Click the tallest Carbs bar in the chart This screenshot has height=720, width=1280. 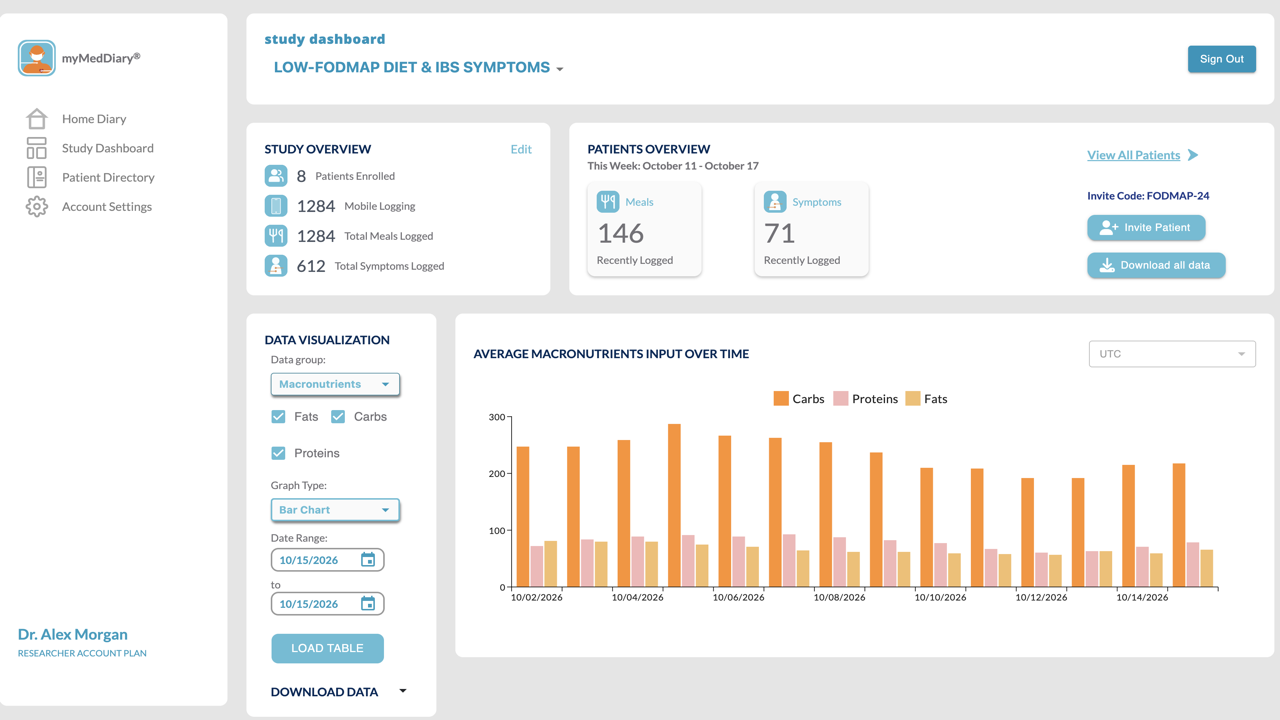(675, 505)
